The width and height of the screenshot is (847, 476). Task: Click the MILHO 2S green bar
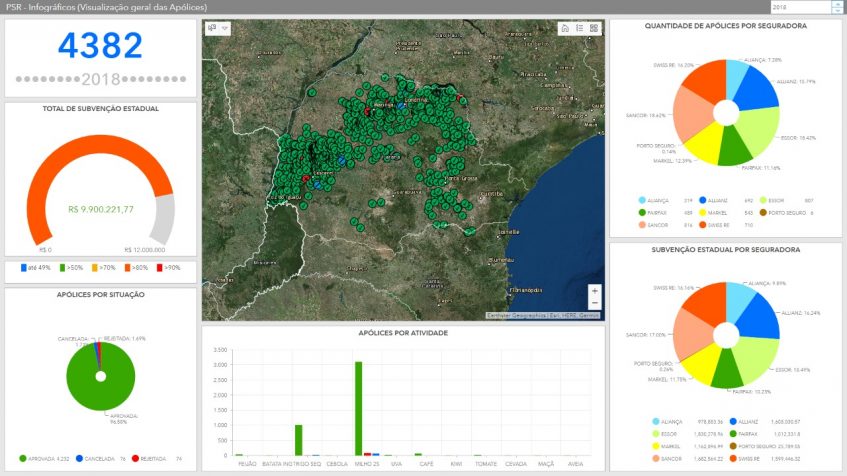[x=358, y=408]
